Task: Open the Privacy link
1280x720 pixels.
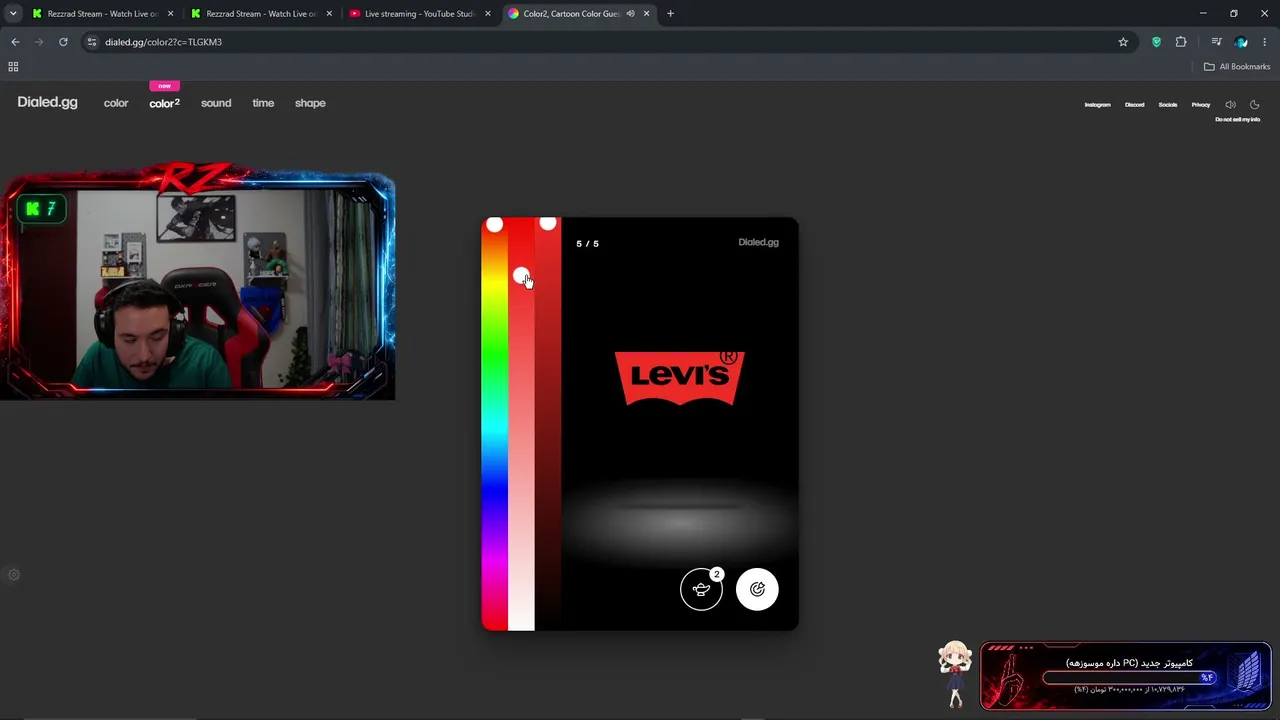Action: (1201, 105)
